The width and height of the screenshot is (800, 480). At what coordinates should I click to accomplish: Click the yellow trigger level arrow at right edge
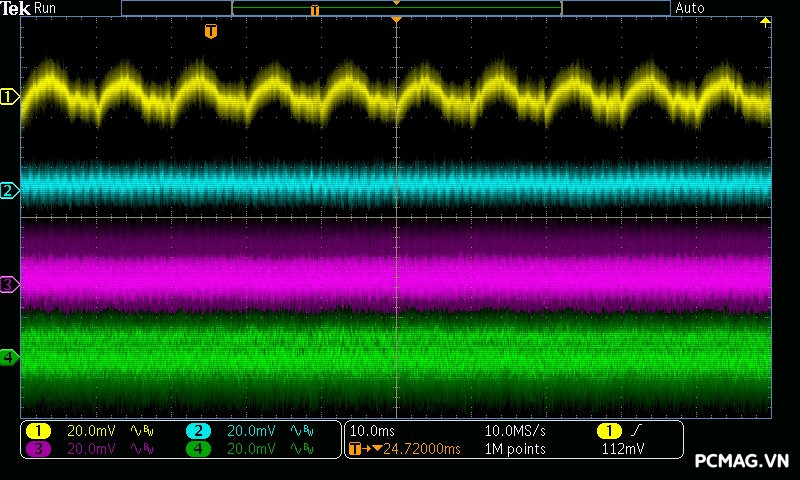click(766, 22)
